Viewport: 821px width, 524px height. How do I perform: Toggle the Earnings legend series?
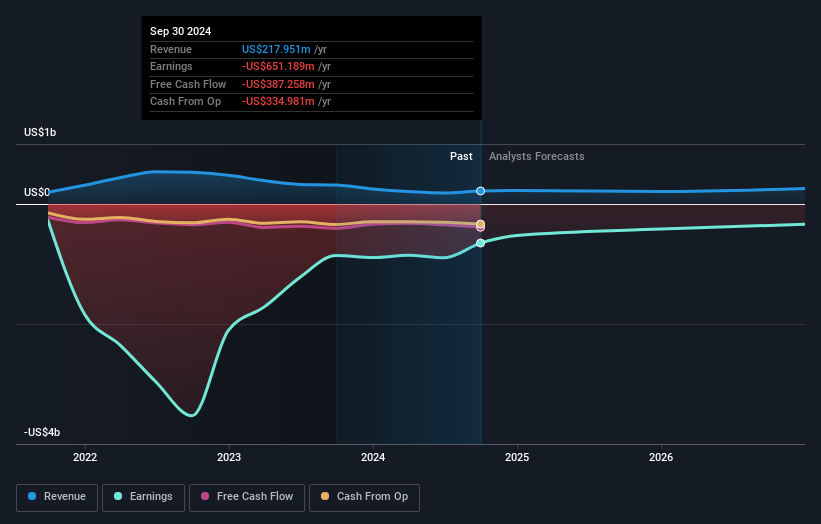[143, 497]
